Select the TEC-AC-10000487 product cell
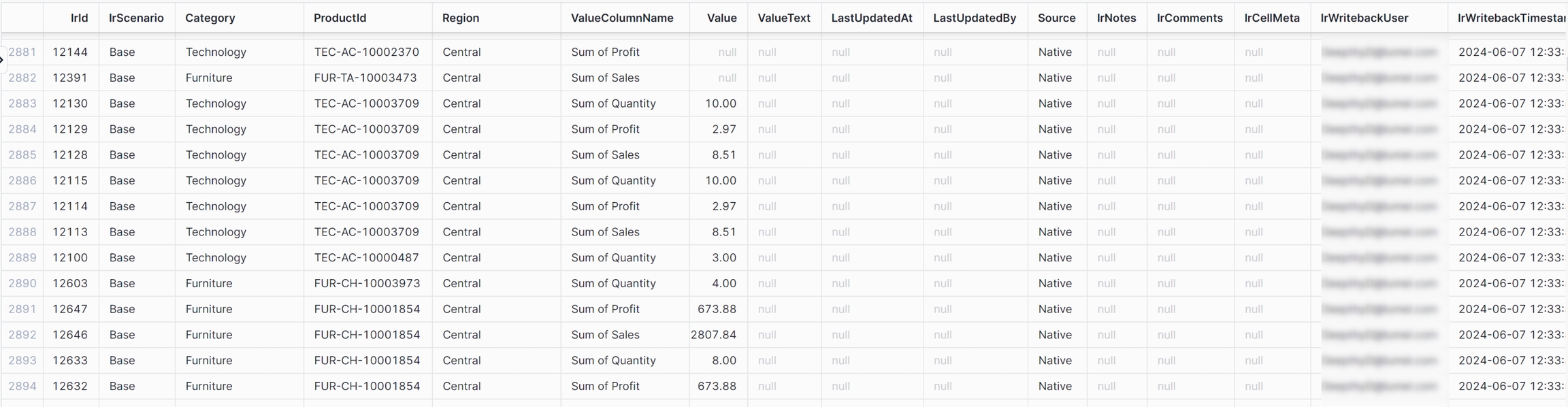 (366, 258)
